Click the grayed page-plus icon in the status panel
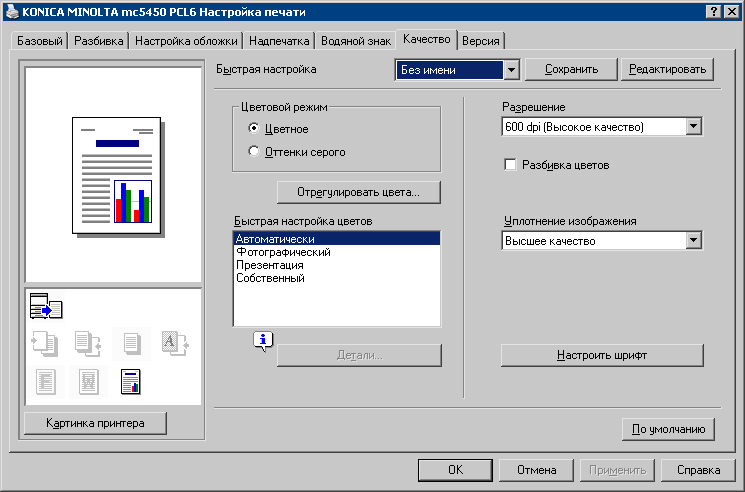The image size is (745, 492). [x=45, y=343]
